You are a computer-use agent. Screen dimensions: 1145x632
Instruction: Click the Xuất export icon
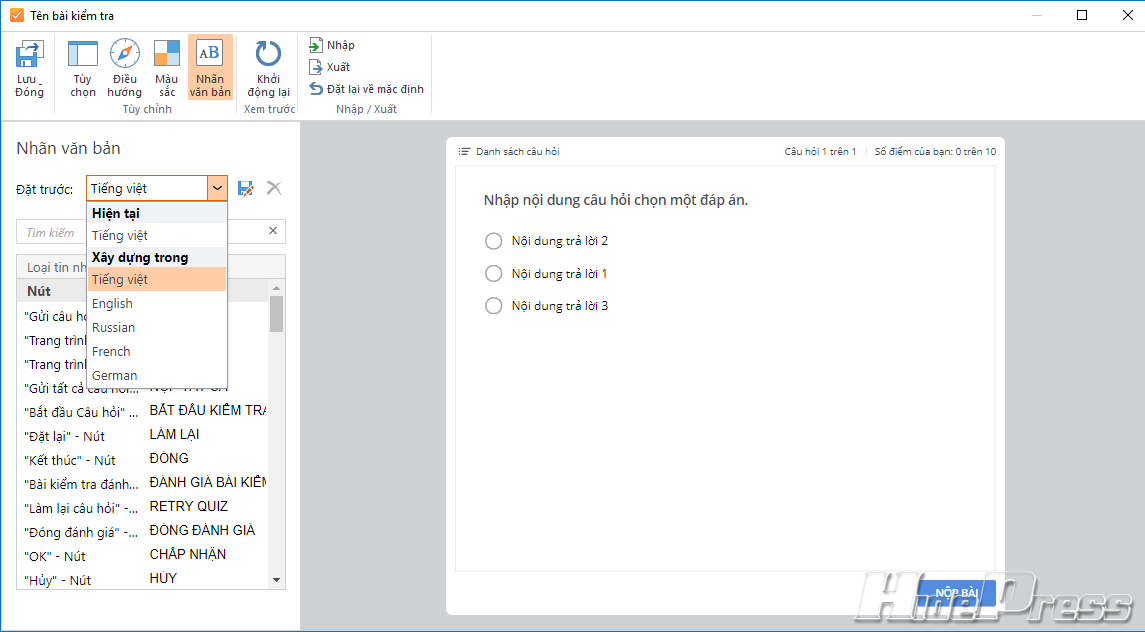click(316, 67)
